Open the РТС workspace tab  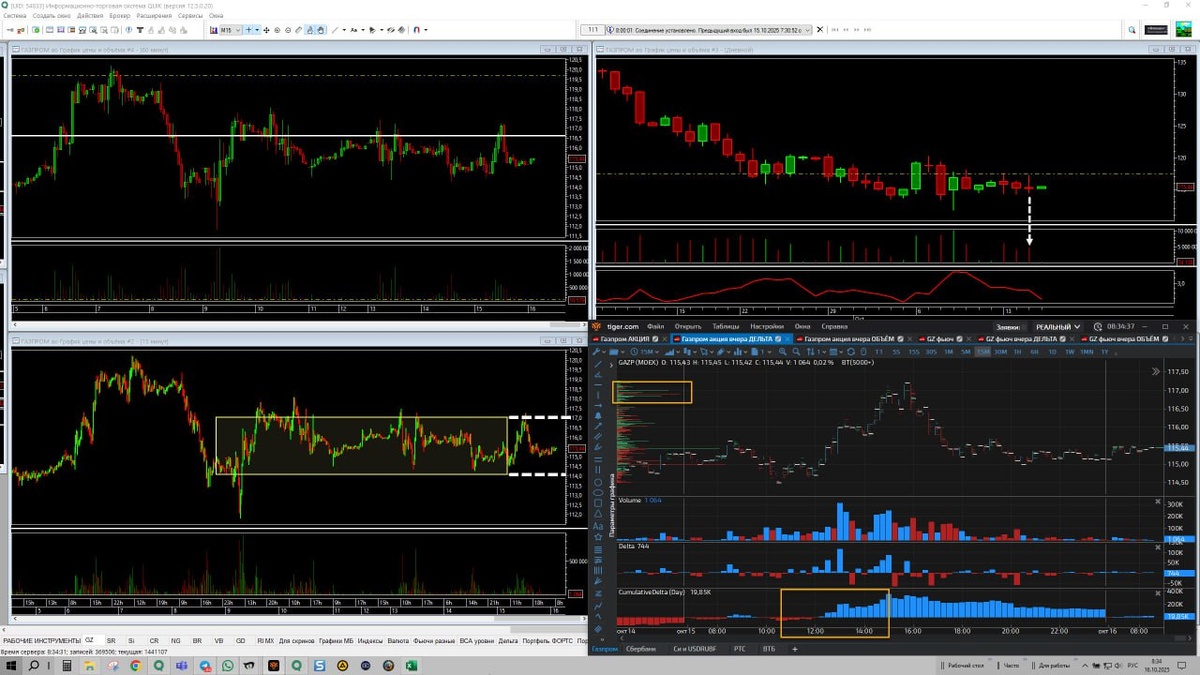point(740,649)
